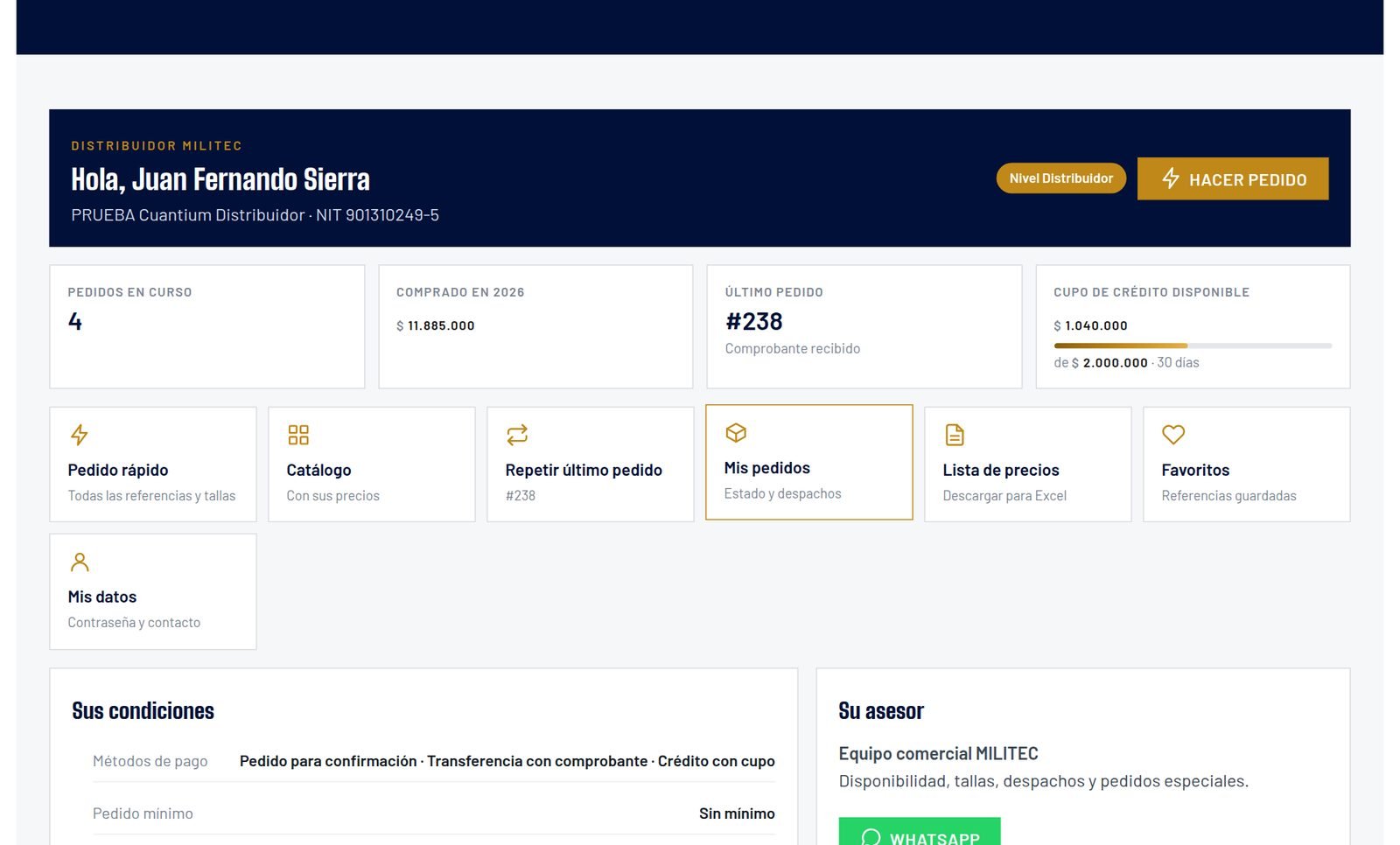Image resolution: width=1400 pixels, height=845 pixels.
Task: Click 'Comprobante recibido' status text
Action: pos(793,348)
